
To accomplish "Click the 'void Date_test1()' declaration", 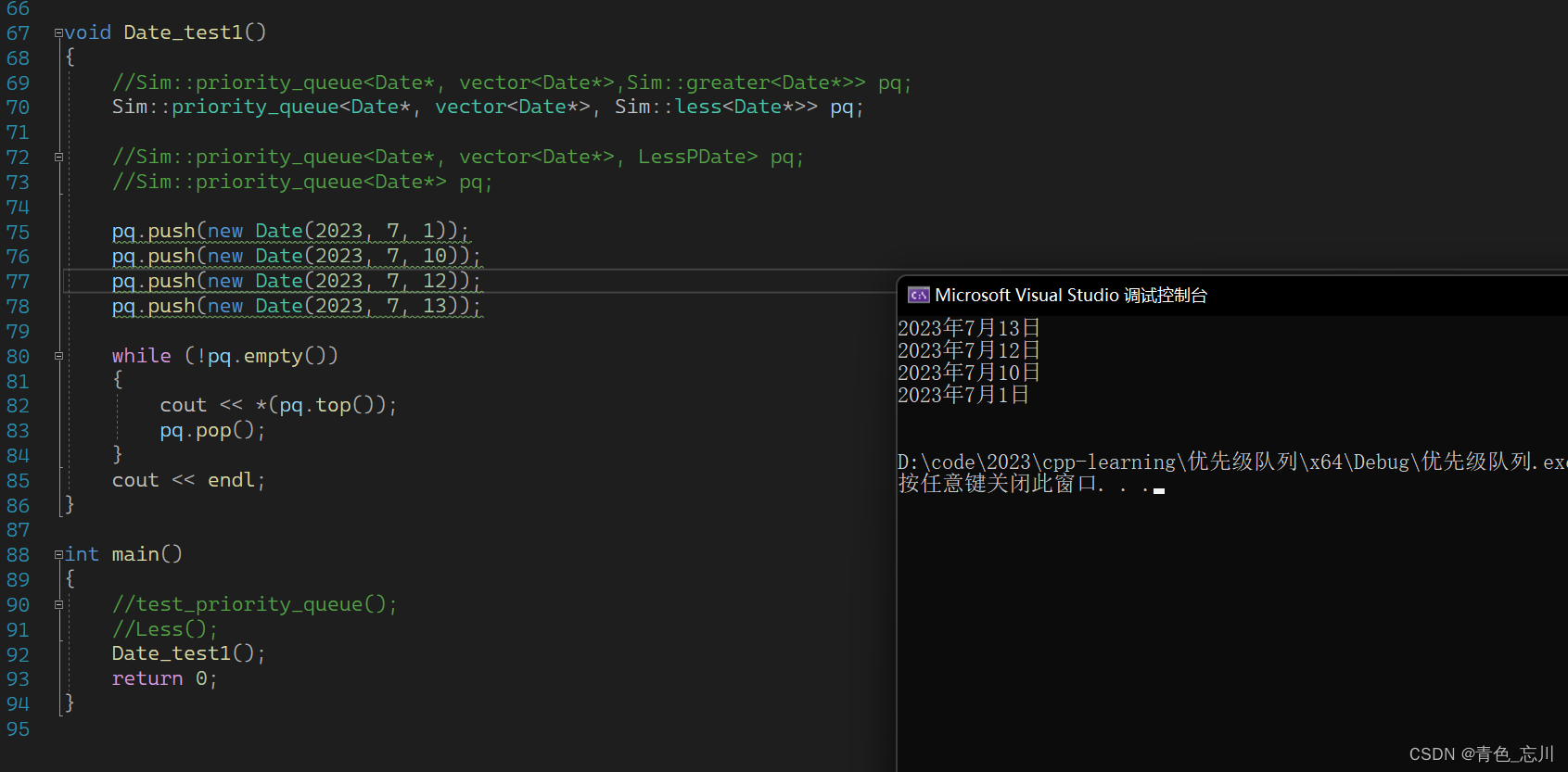I will coord(165,32).
